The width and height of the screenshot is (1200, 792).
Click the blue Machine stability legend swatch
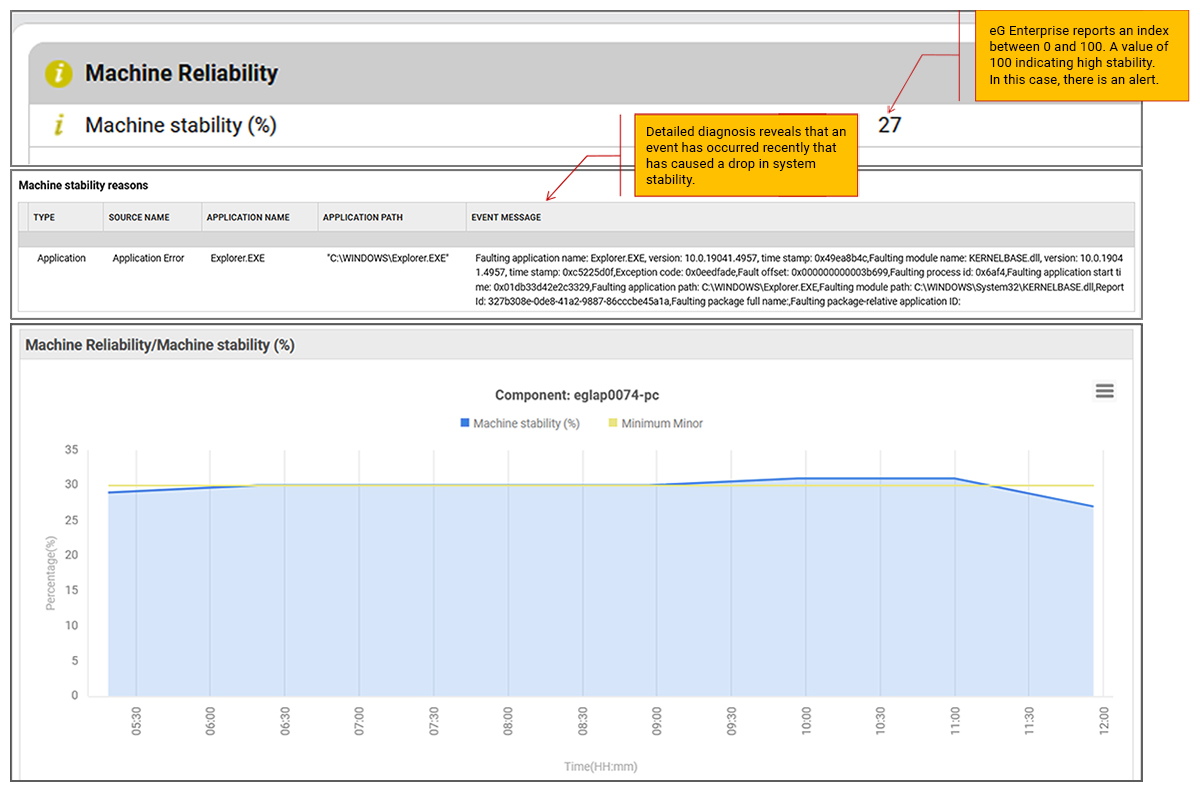pos(465,423)
